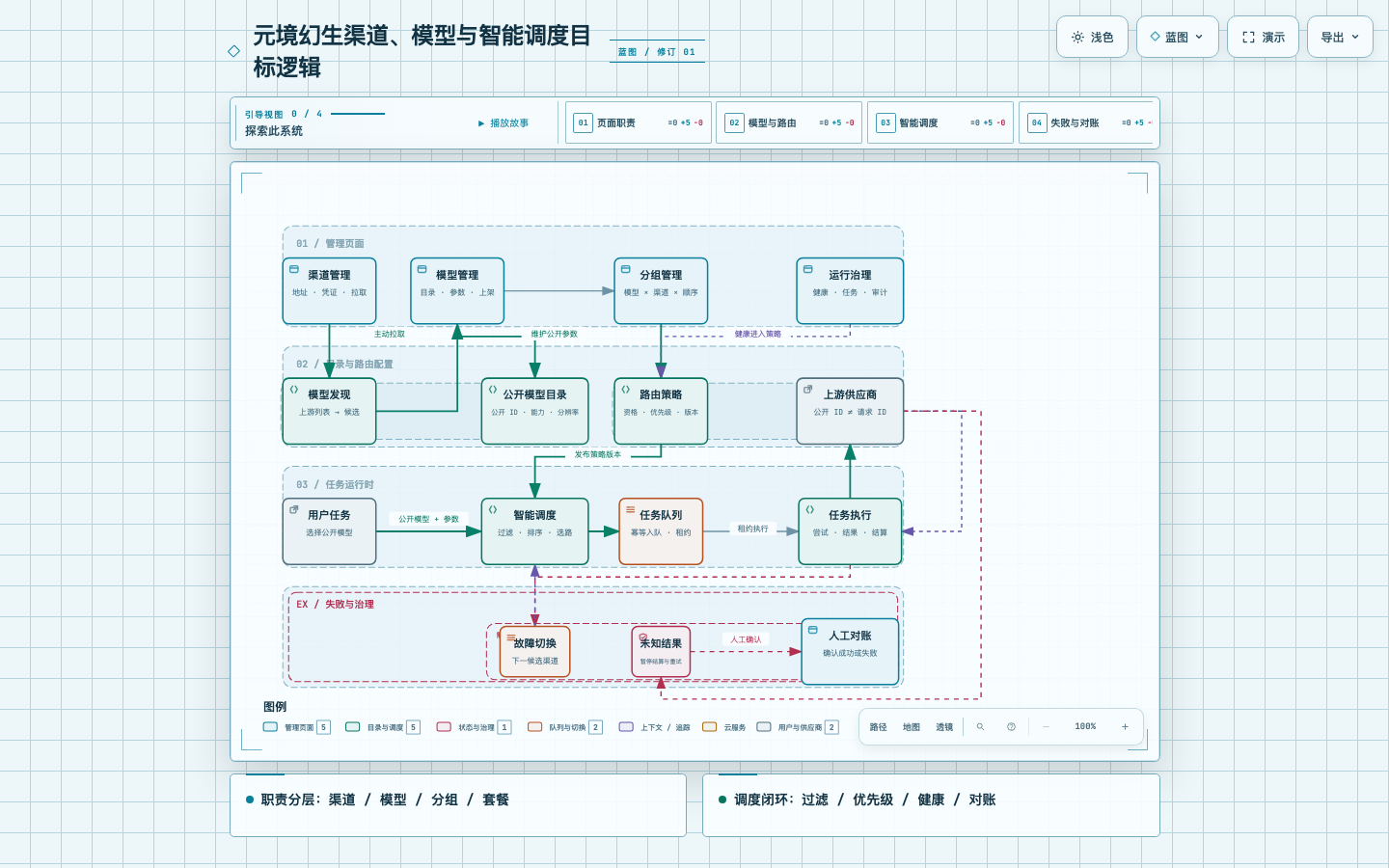Toggle the 上下文 / 追踪 legend filter
Viewport: 1389px width, 868px height.
655,727
